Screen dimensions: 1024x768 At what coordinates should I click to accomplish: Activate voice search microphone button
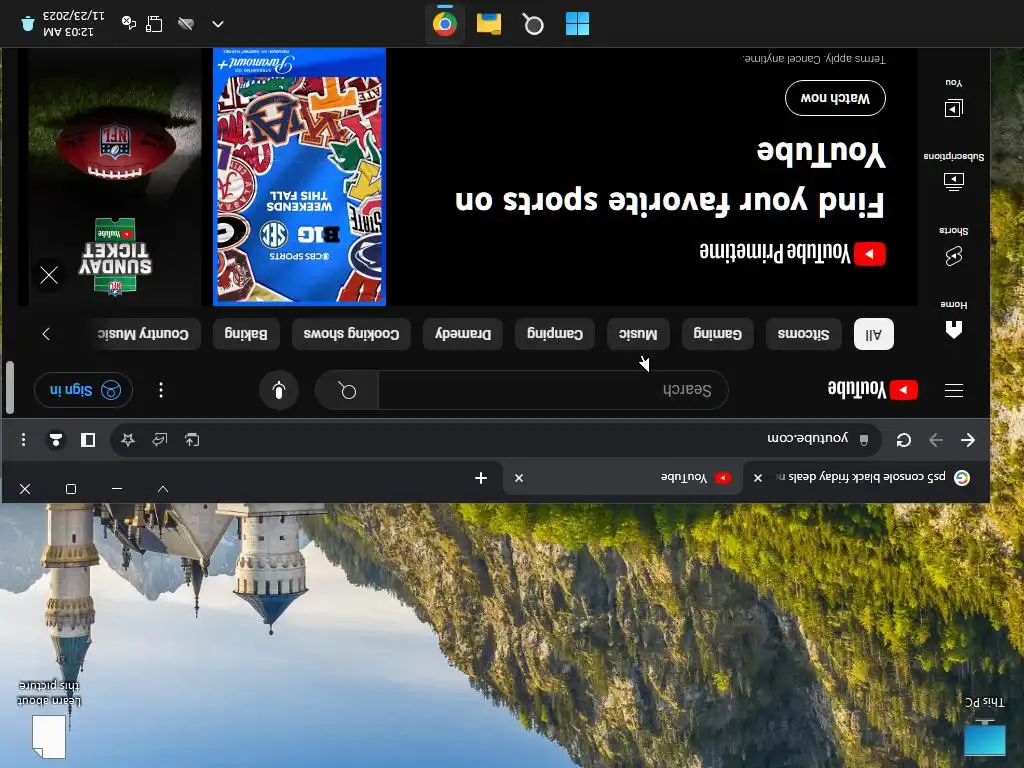point(279,391)
